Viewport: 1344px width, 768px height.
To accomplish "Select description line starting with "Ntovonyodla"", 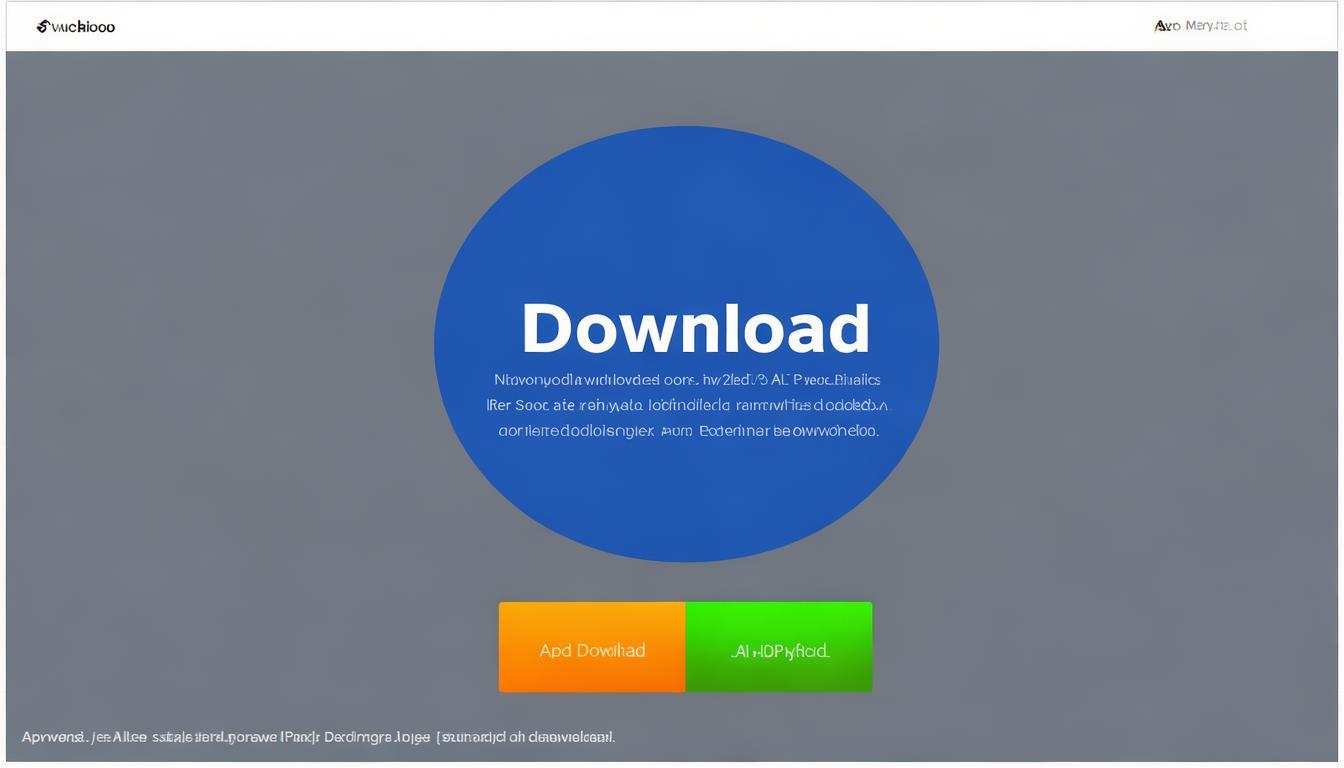I will (x=687, y=380).
